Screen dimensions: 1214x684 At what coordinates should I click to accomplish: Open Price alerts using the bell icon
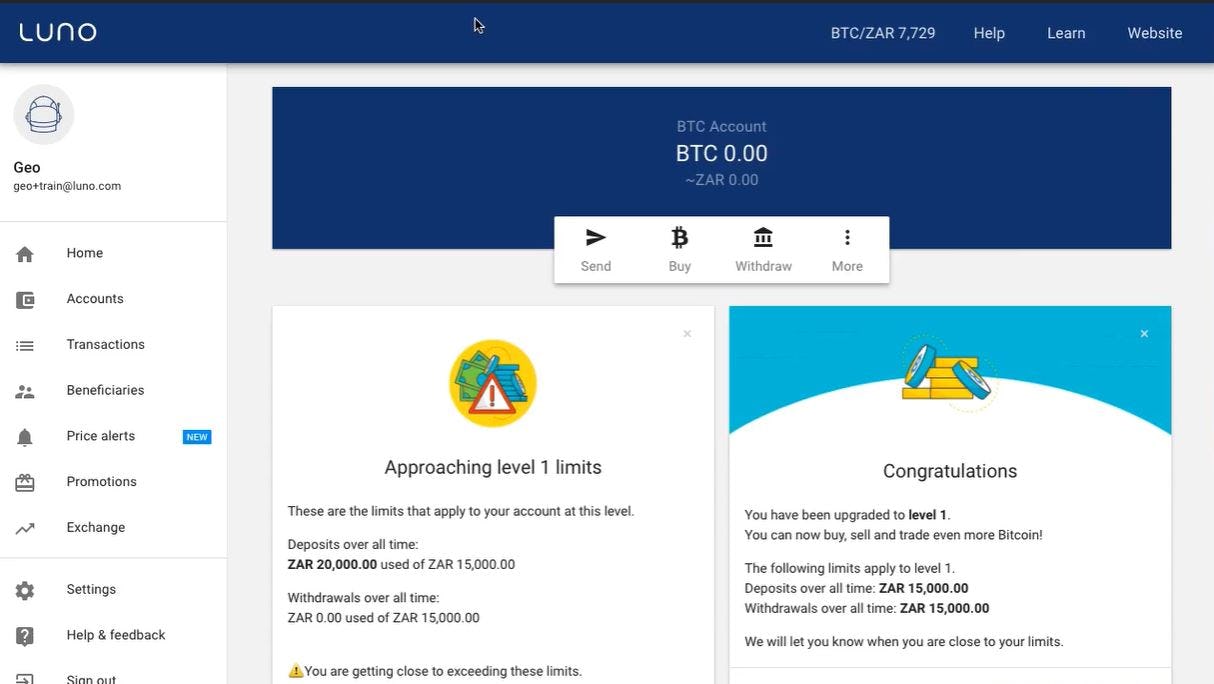pyautogui.click(x=24, y=436)
